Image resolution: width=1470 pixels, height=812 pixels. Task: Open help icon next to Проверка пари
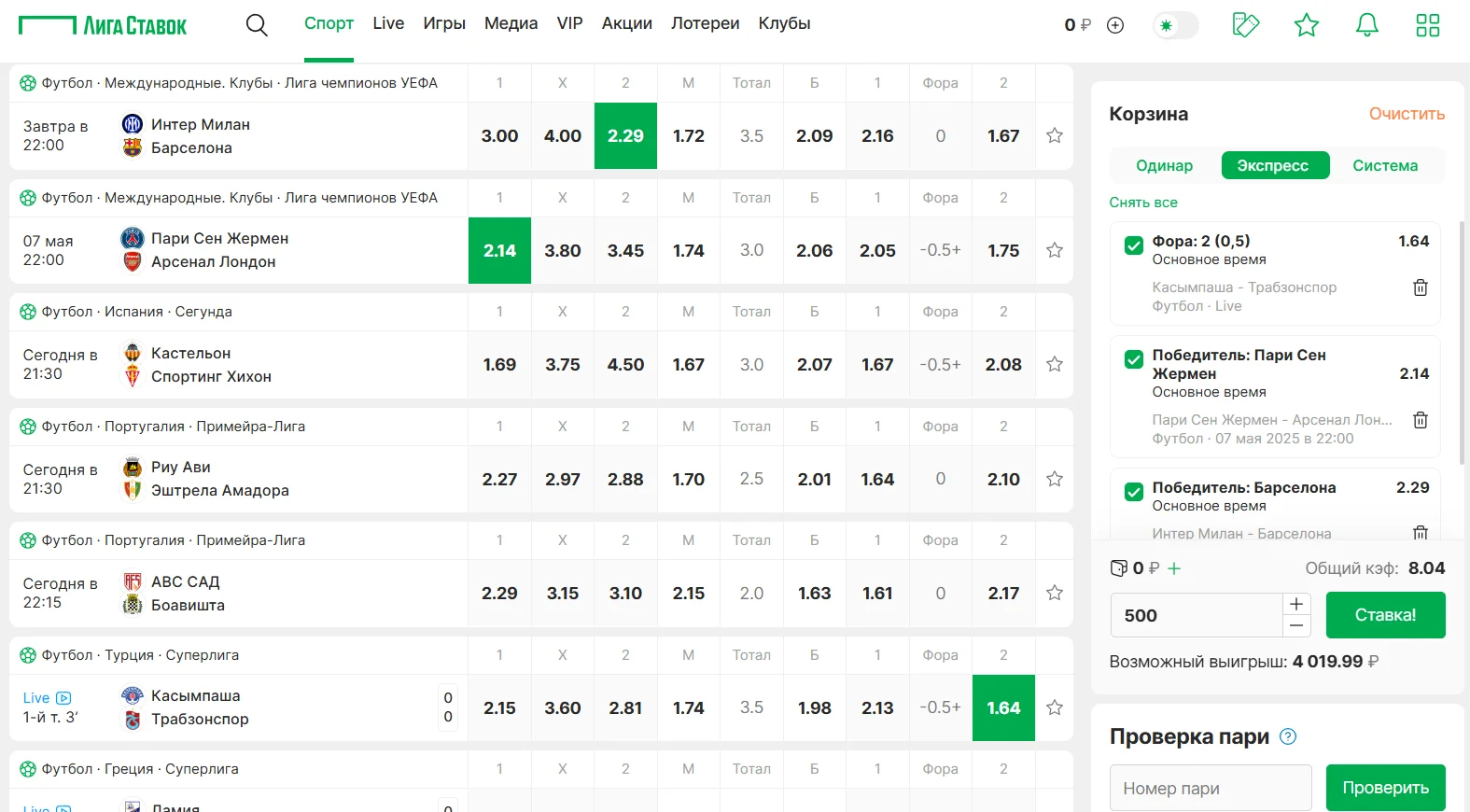point(1288,736)
